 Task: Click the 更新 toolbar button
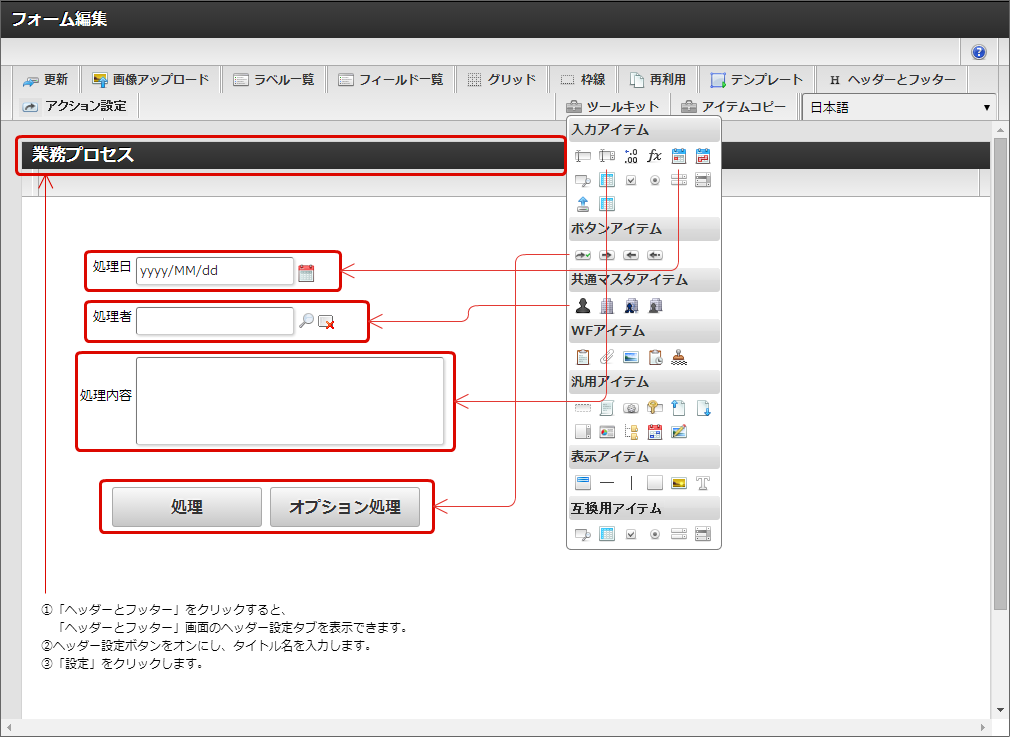click(46, 80)
